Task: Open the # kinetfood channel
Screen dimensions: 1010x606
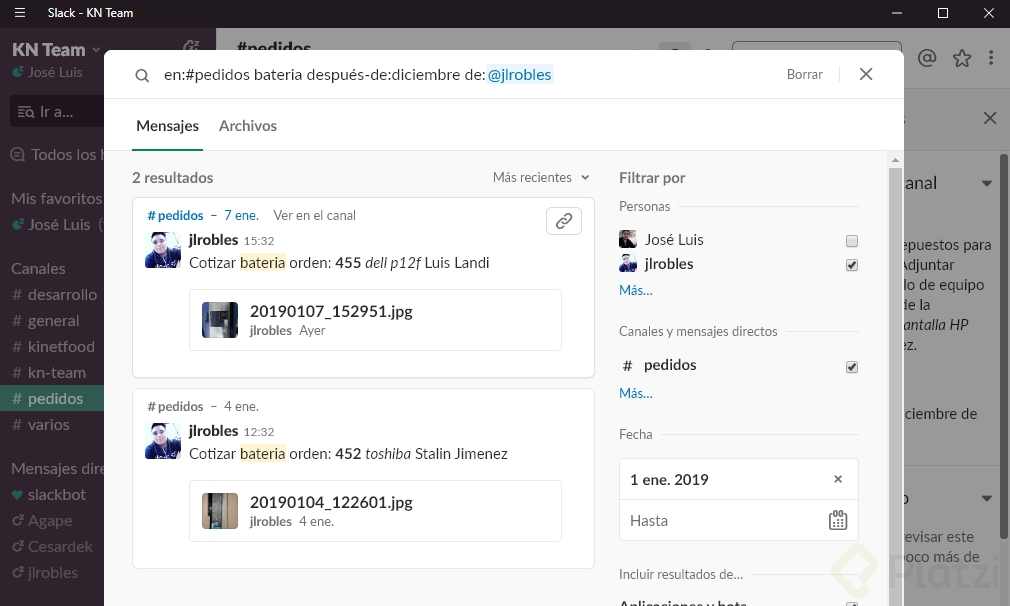Action: (53, 346)
